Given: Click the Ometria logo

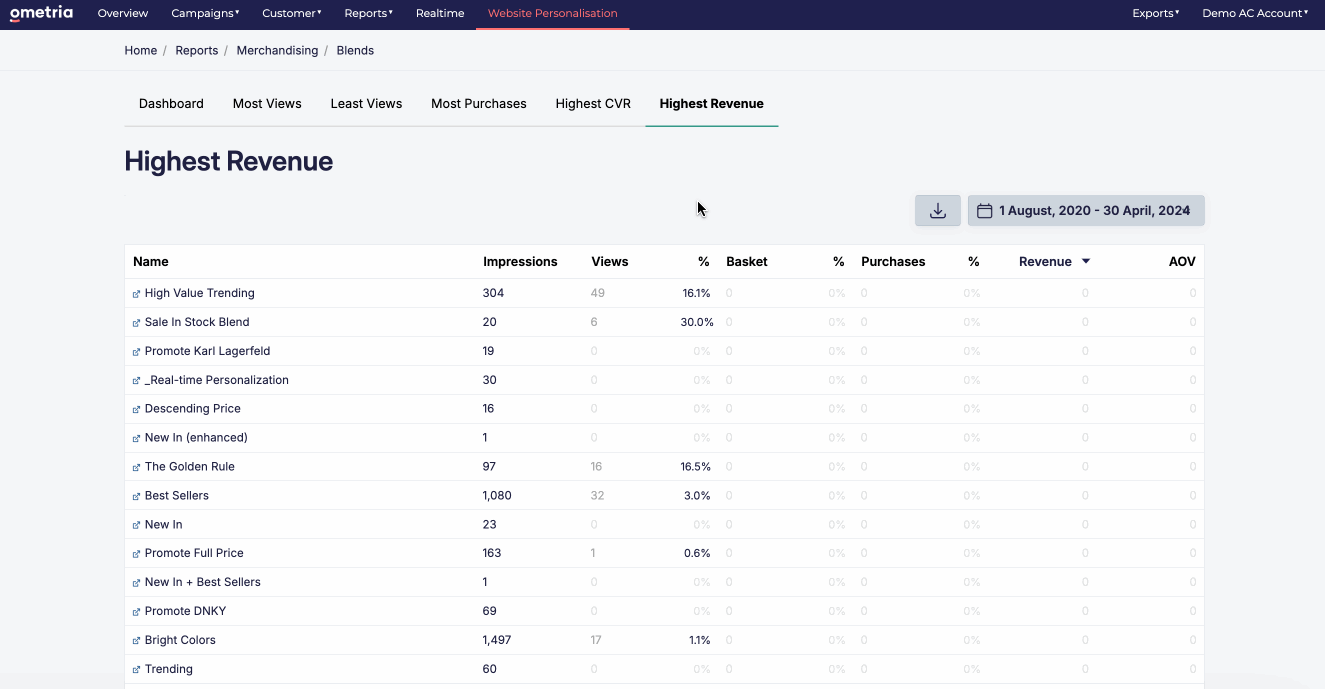Looking at the screenshot, I should [41, 13].
